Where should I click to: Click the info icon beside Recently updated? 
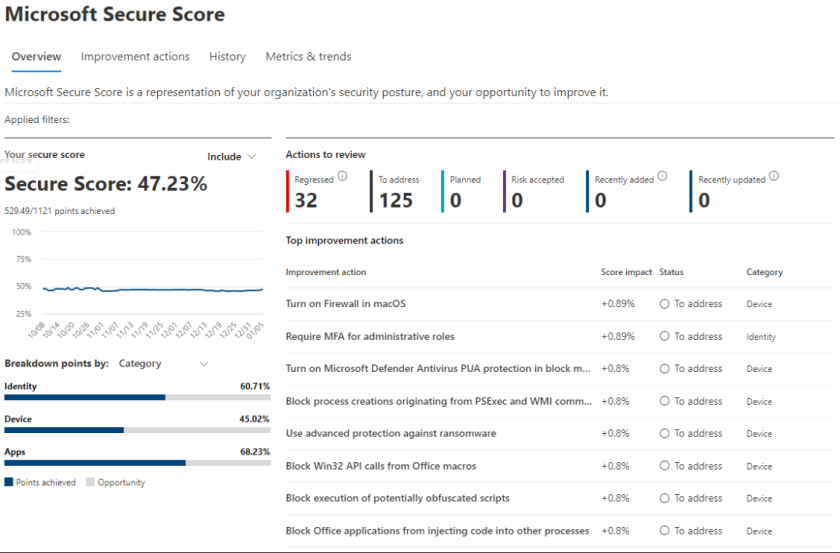(x=774, y=177)
